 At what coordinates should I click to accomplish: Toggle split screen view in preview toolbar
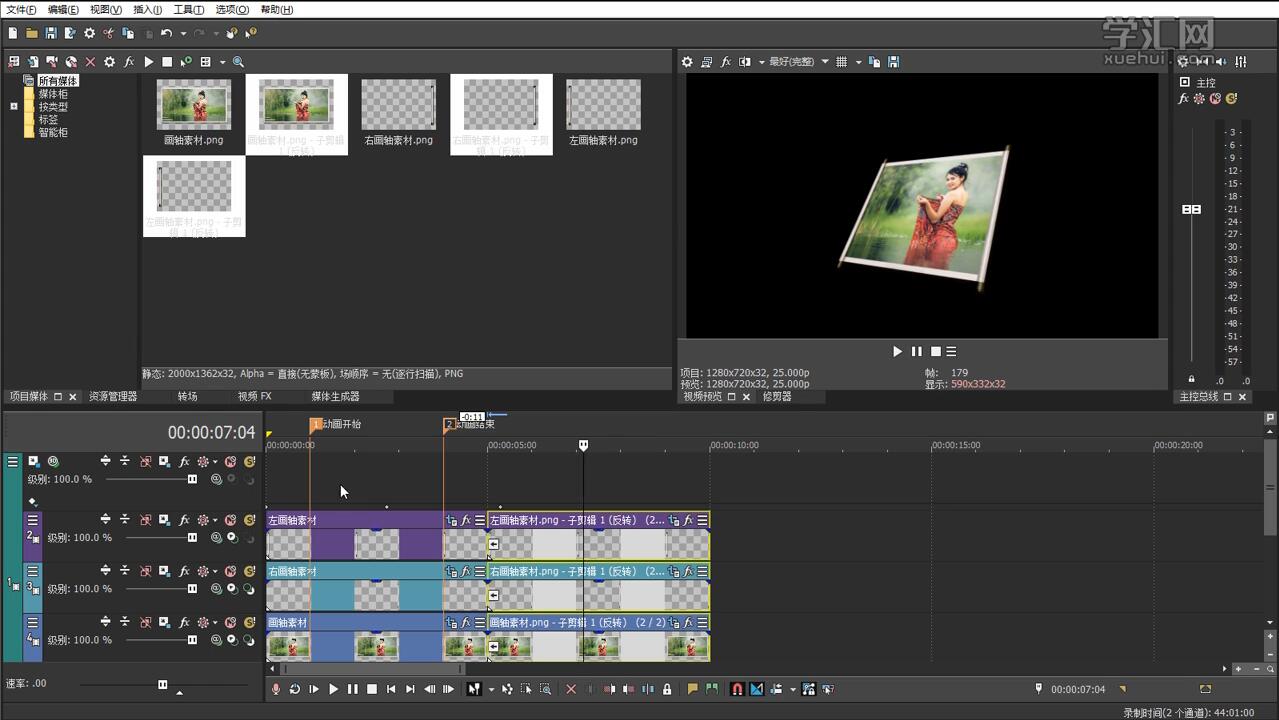[744, 62]
